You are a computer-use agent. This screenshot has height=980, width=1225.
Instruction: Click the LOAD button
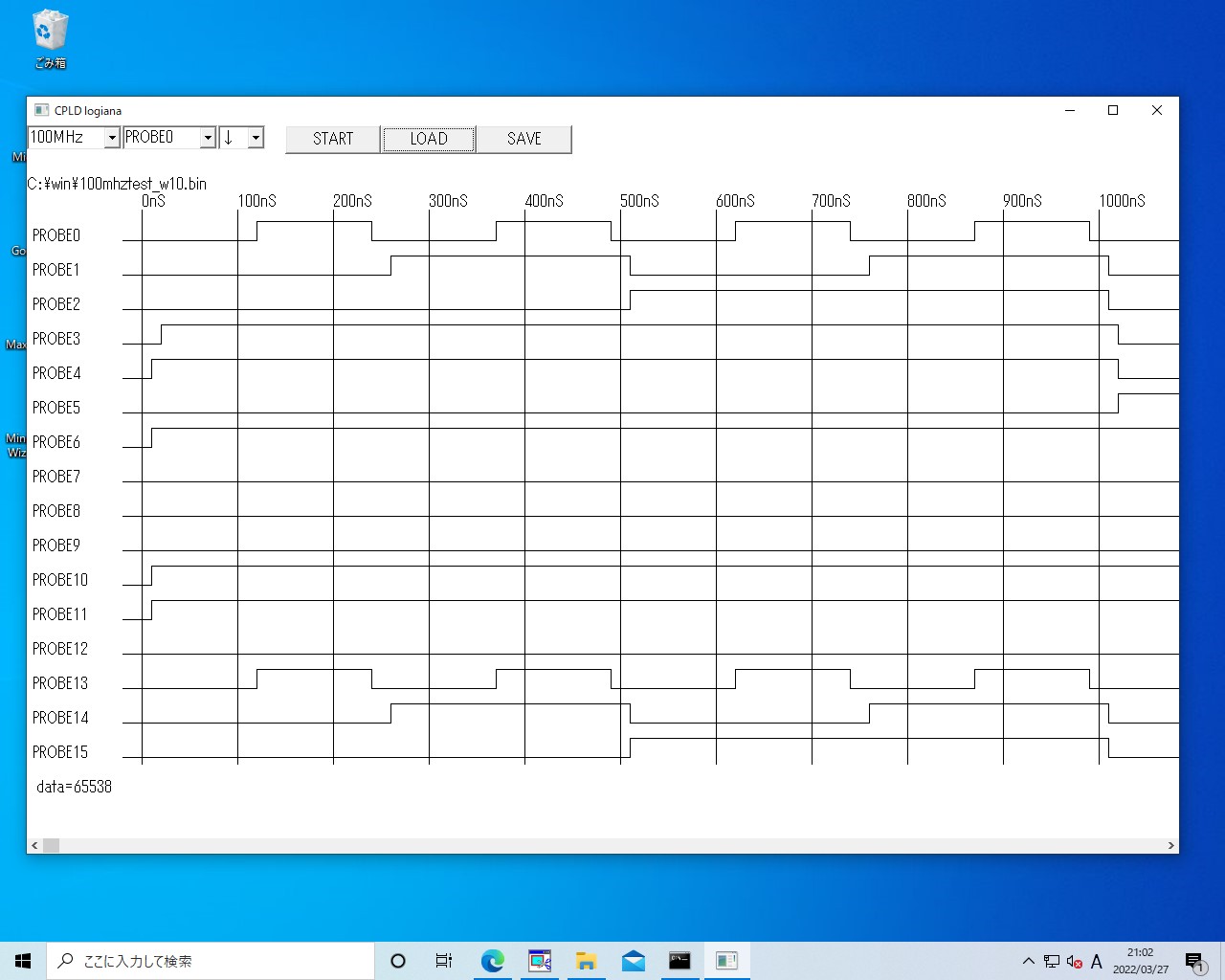[x=429, y=139]
